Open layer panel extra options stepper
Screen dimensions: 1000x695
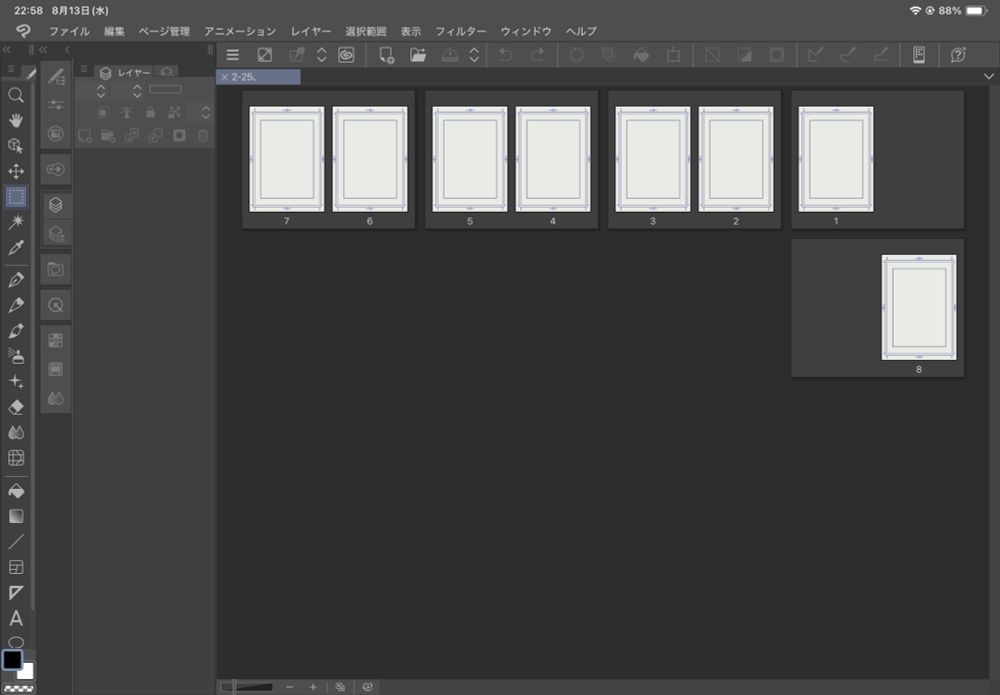click(205, 113)
